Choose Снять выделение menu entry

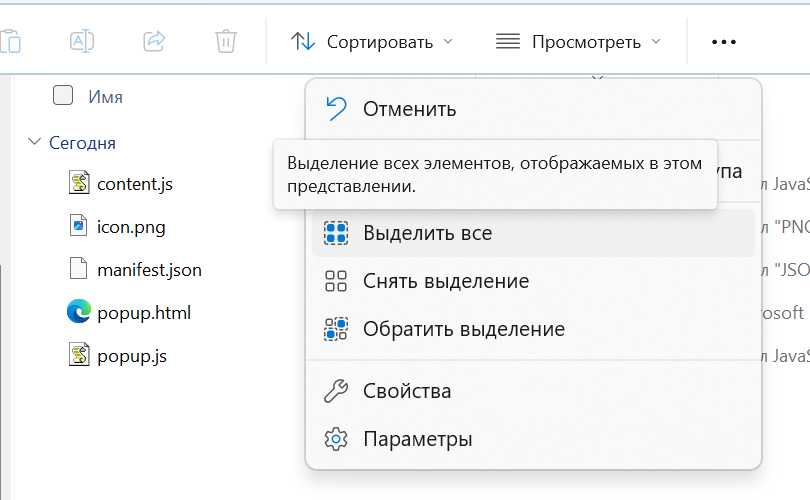(445, 281)
